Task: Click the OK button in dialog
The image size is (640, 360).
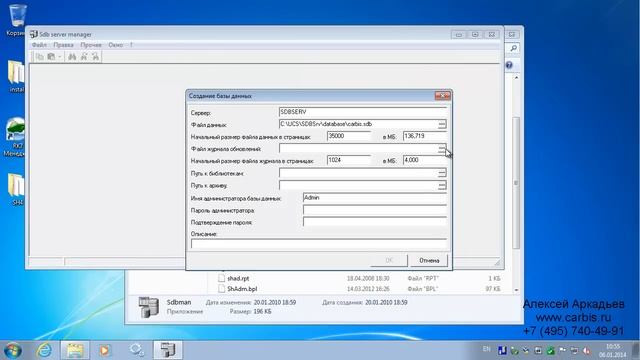Action: [x=389, y=260]
